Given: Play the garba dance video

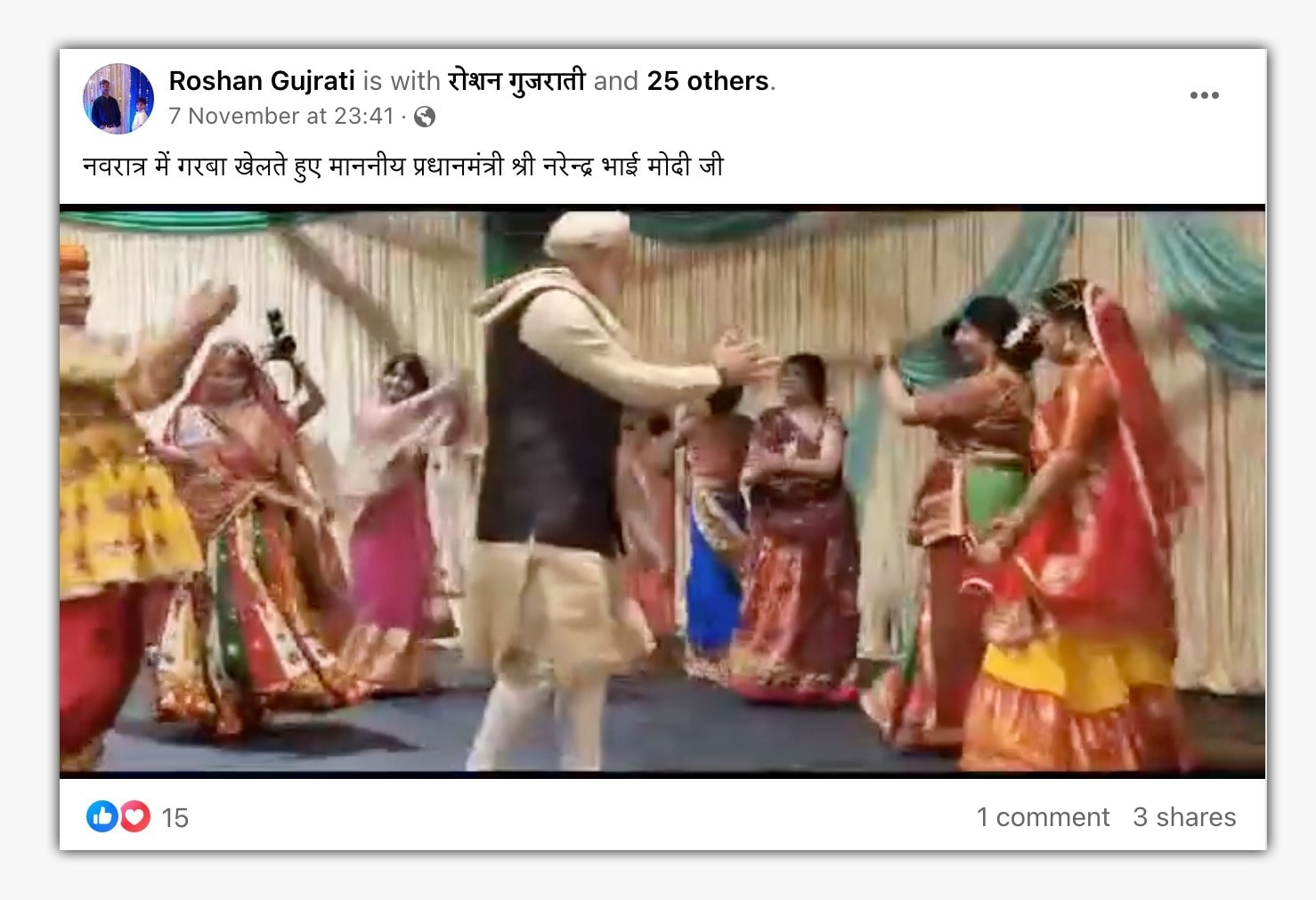Looking at the screenshot, I should (x=662, y=491).
